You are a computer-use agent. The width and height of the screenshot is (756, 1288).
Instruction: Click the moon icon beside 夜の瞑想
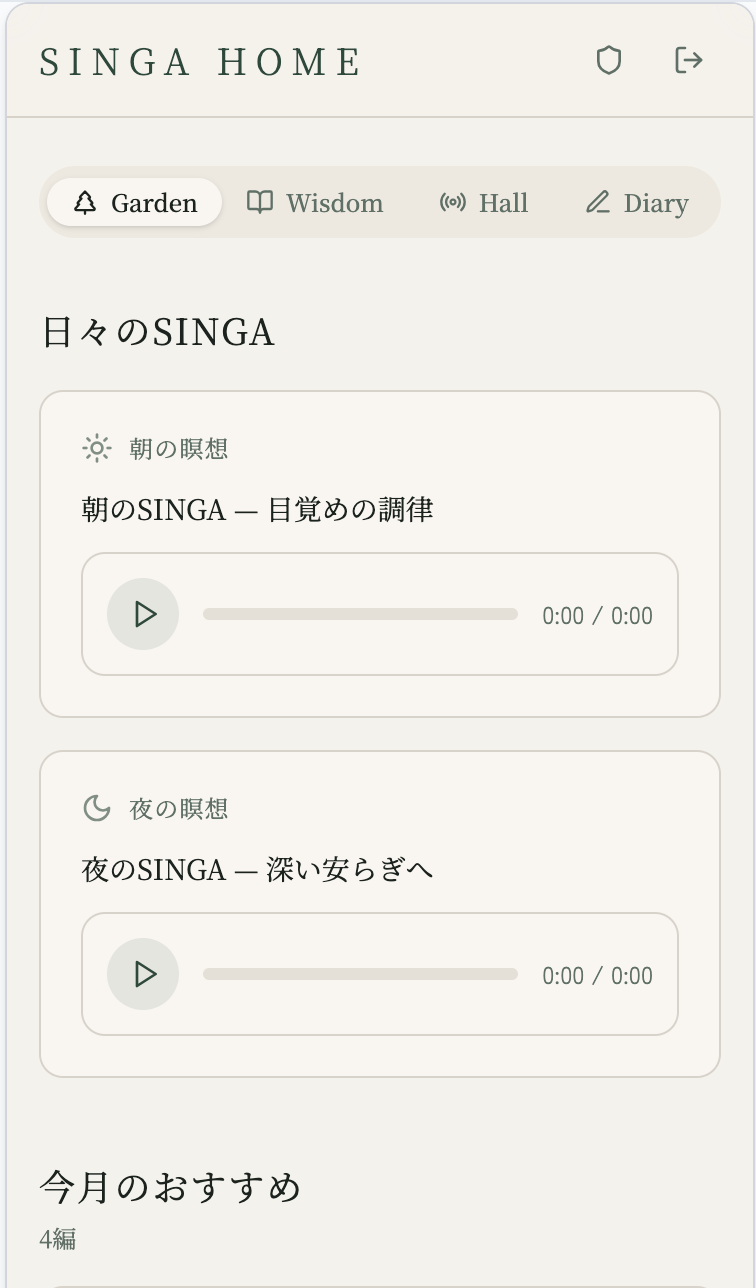click(x=97, y=809)
